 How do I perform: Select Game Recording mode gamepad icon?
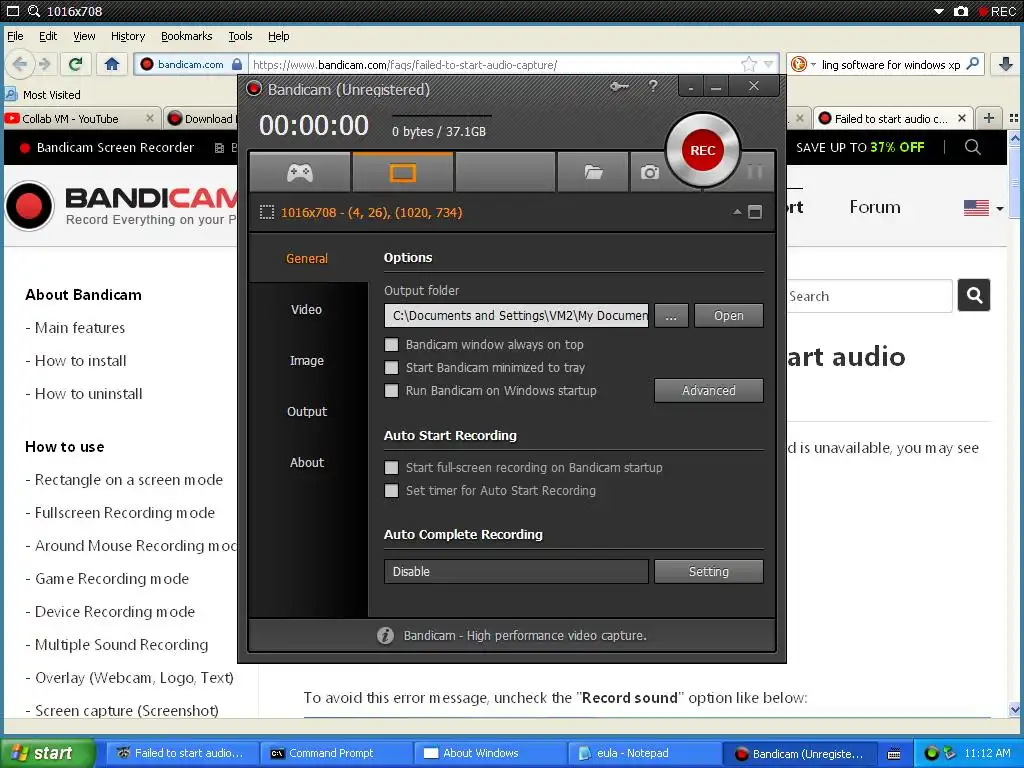coord(300,172)
